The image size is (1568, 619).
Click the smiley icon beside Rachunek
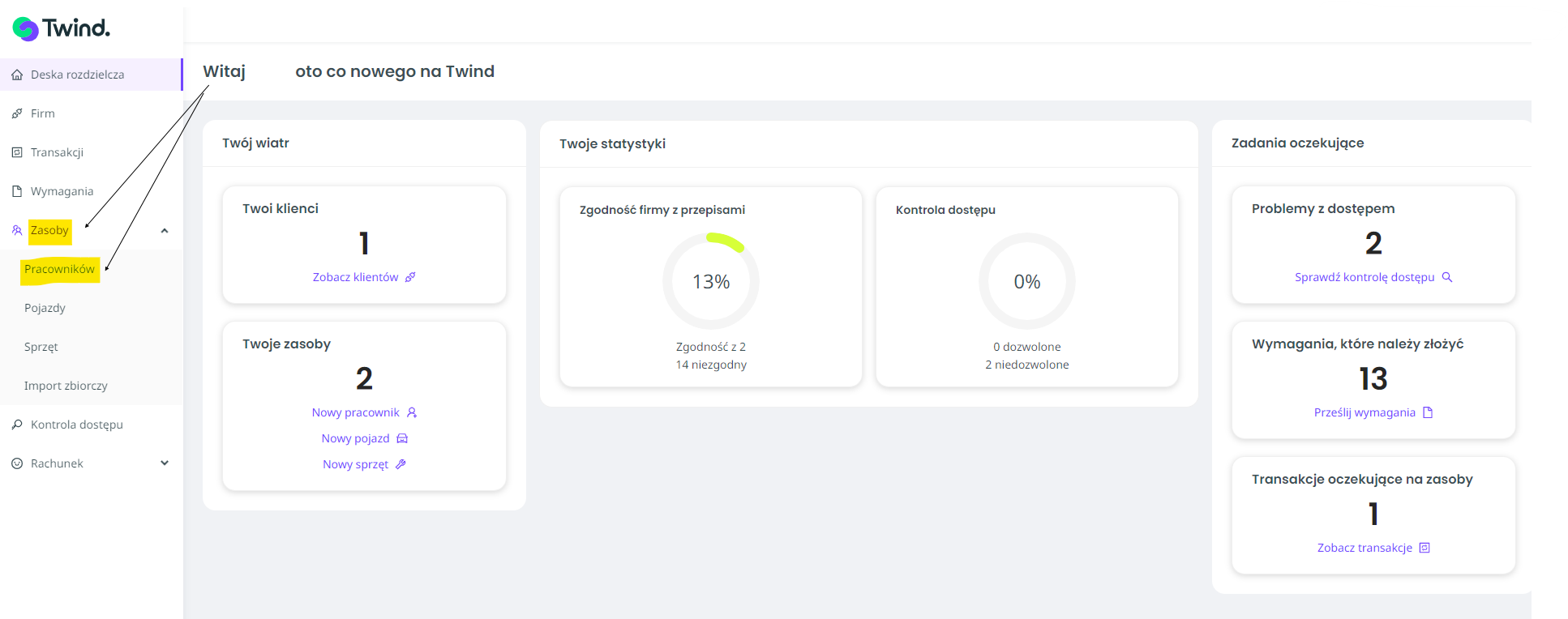(17, 463)
